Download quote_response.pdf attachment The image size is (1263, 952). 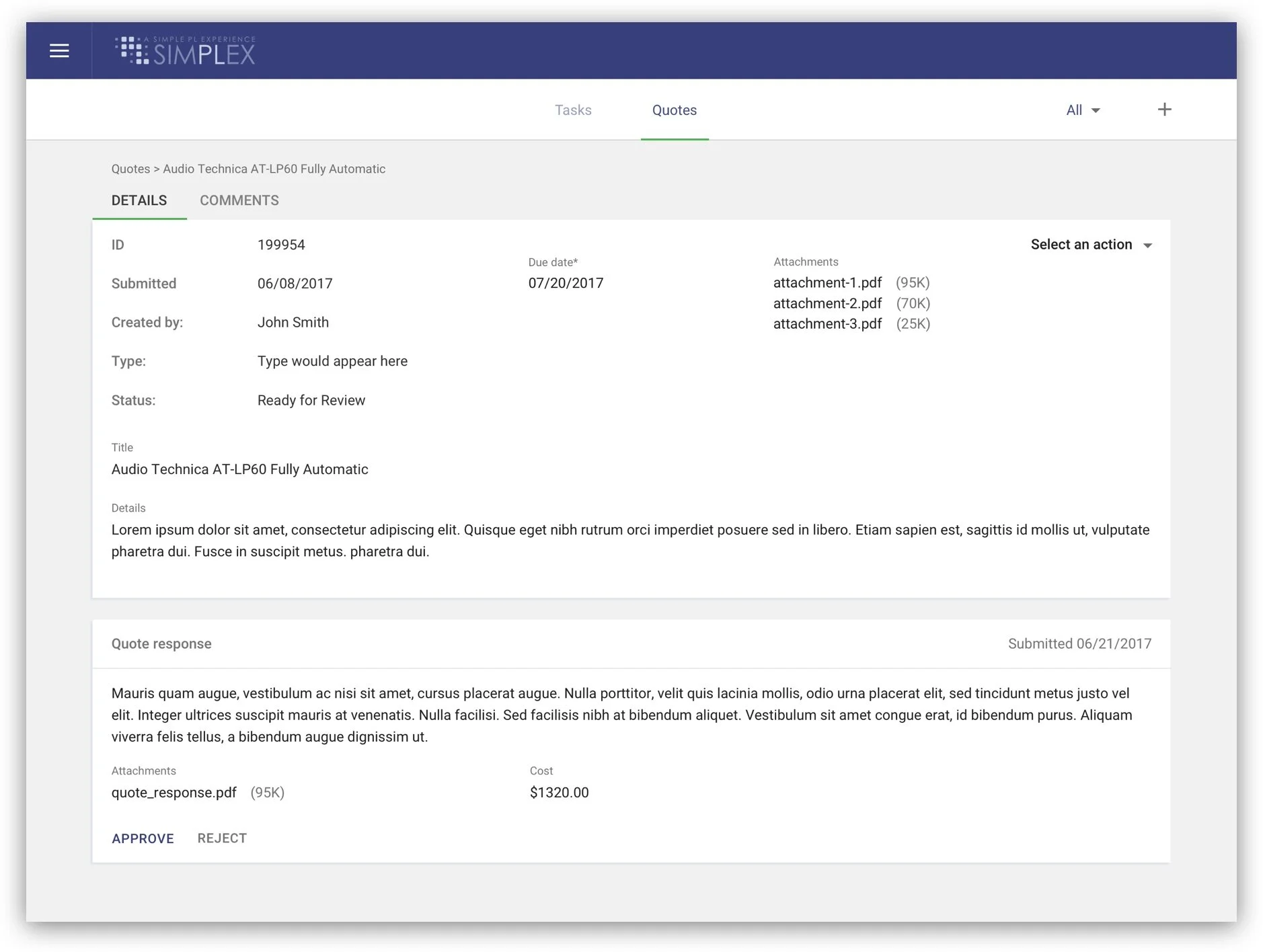(x=174, y=793)
